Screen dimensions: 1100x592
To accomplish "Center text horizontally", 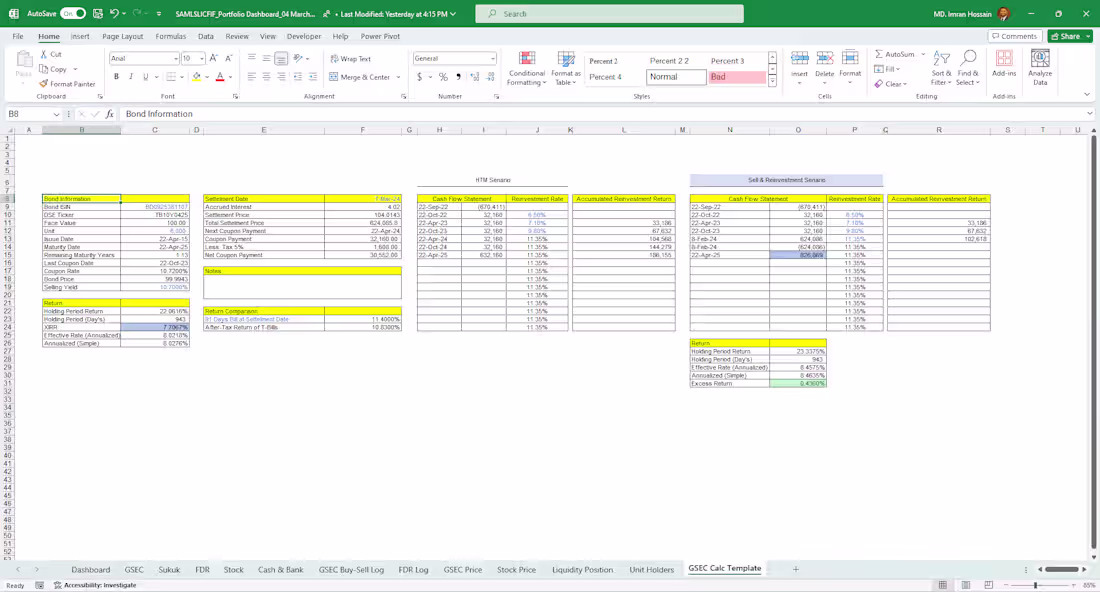I will (267, 76).
